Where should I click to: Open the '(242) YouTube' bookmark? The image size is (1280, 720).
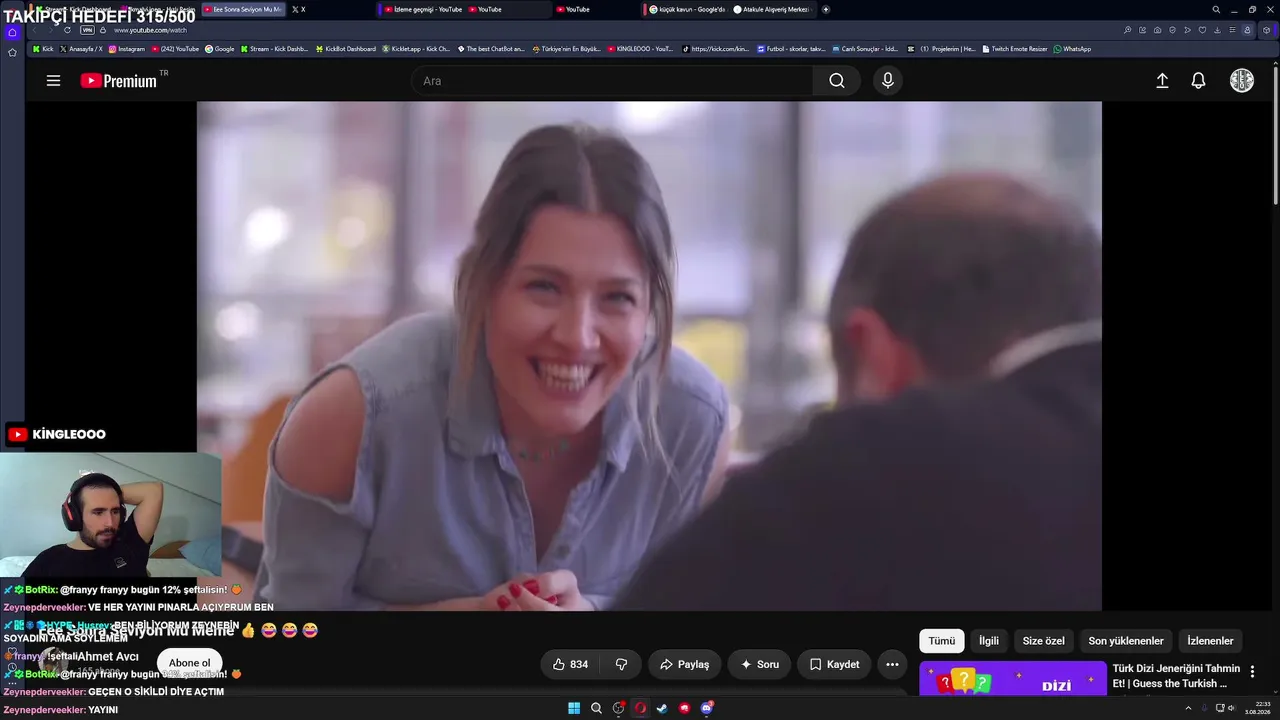(x=176, y=49)
